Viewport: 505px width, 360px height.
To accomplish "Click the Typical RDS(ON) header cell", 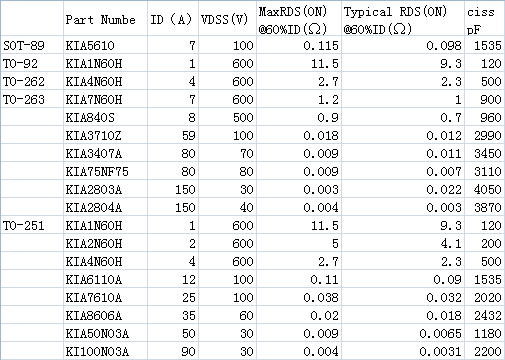I will click(x=403, y=18).
